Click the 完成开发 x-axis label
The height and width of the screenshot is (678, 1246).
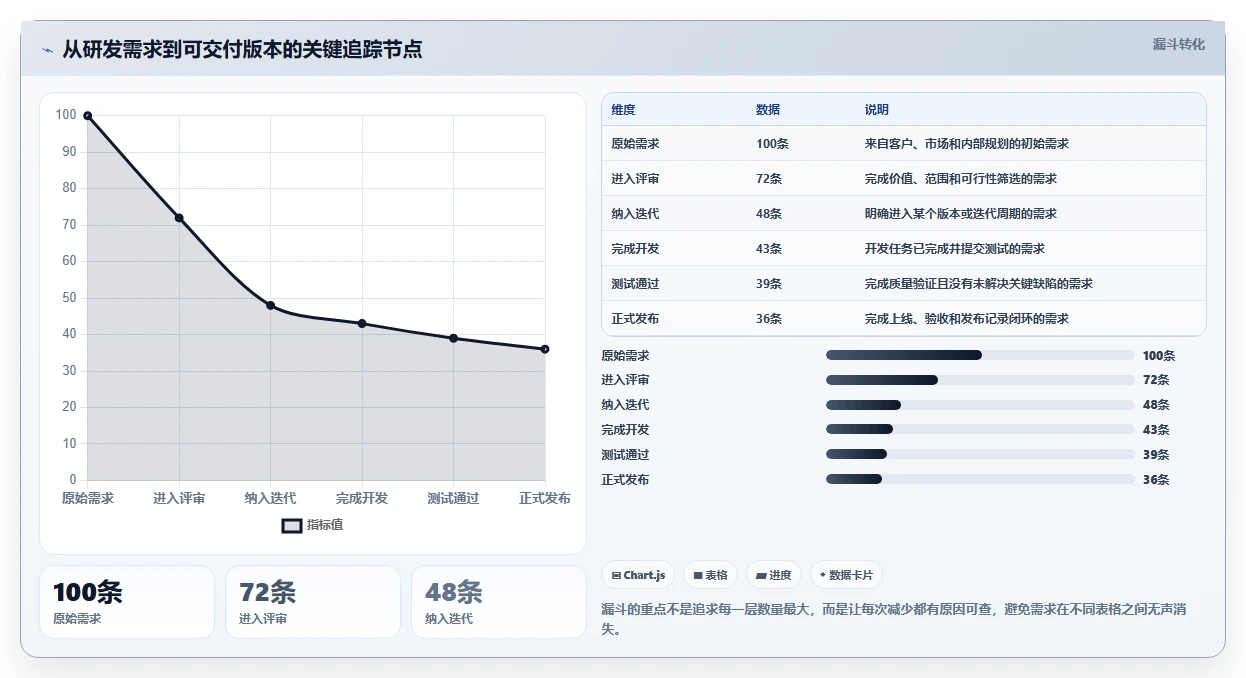[362, 498]
